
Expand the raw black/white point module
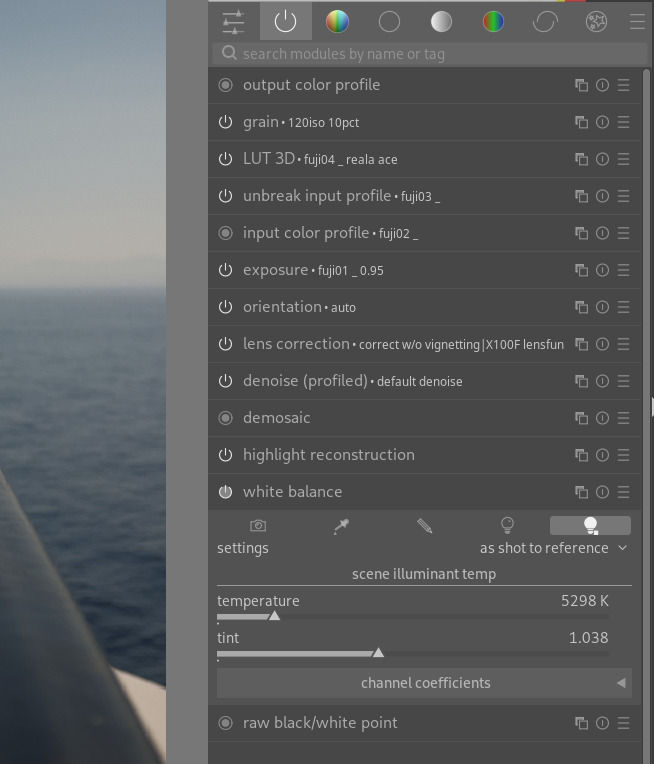(320, 723)
